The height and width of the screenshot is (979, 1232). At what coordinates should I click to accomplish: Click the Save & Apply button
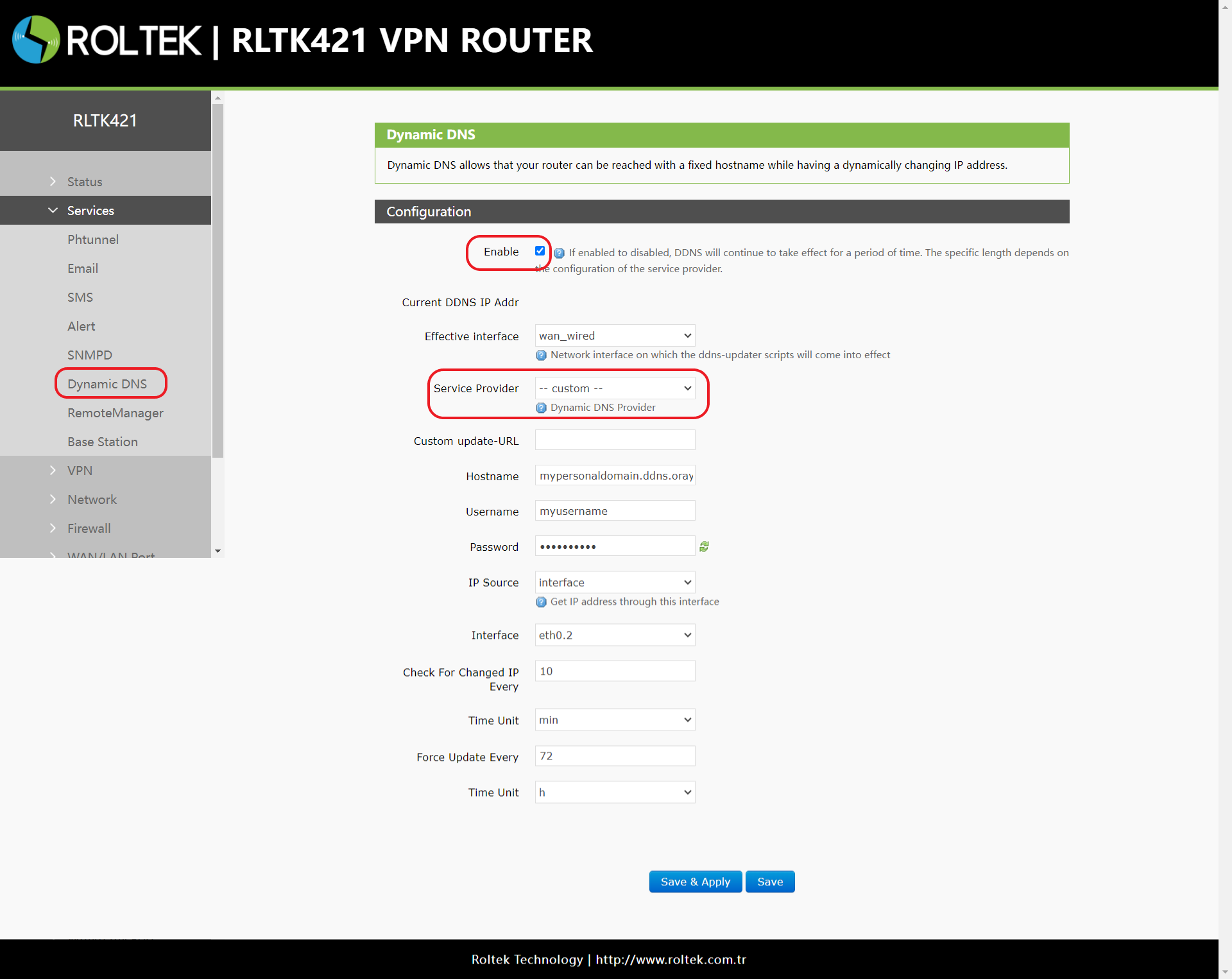(x=695, y=881)
